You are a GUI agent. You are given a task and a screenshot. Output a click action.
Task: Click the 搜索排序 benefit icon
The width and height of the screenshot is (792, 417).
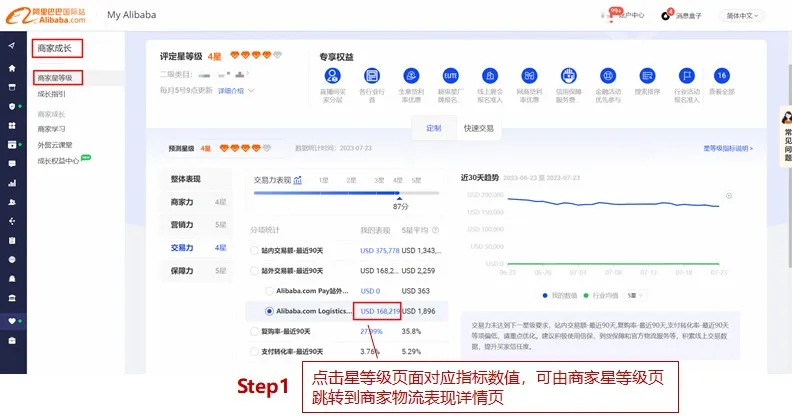click(647, 76)
